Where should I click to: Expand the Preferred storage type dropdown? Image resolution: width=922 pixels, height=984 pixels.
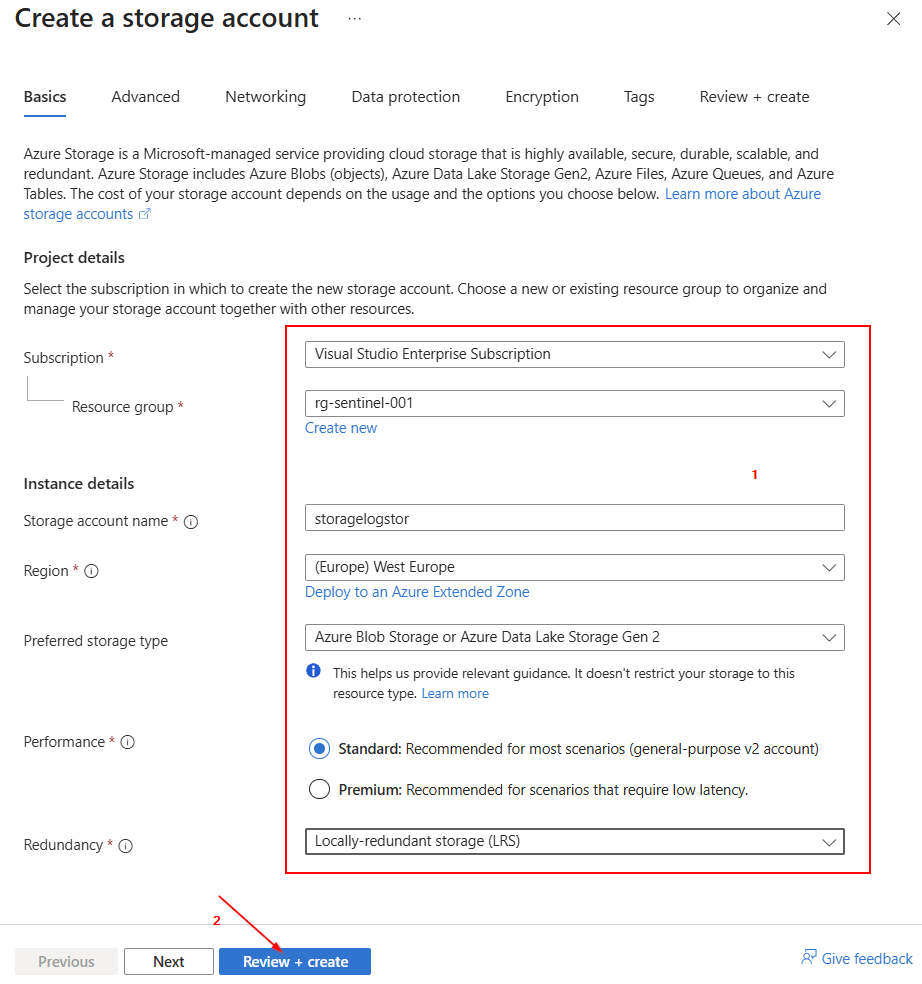pyautogui.click(x=574, y=637)
